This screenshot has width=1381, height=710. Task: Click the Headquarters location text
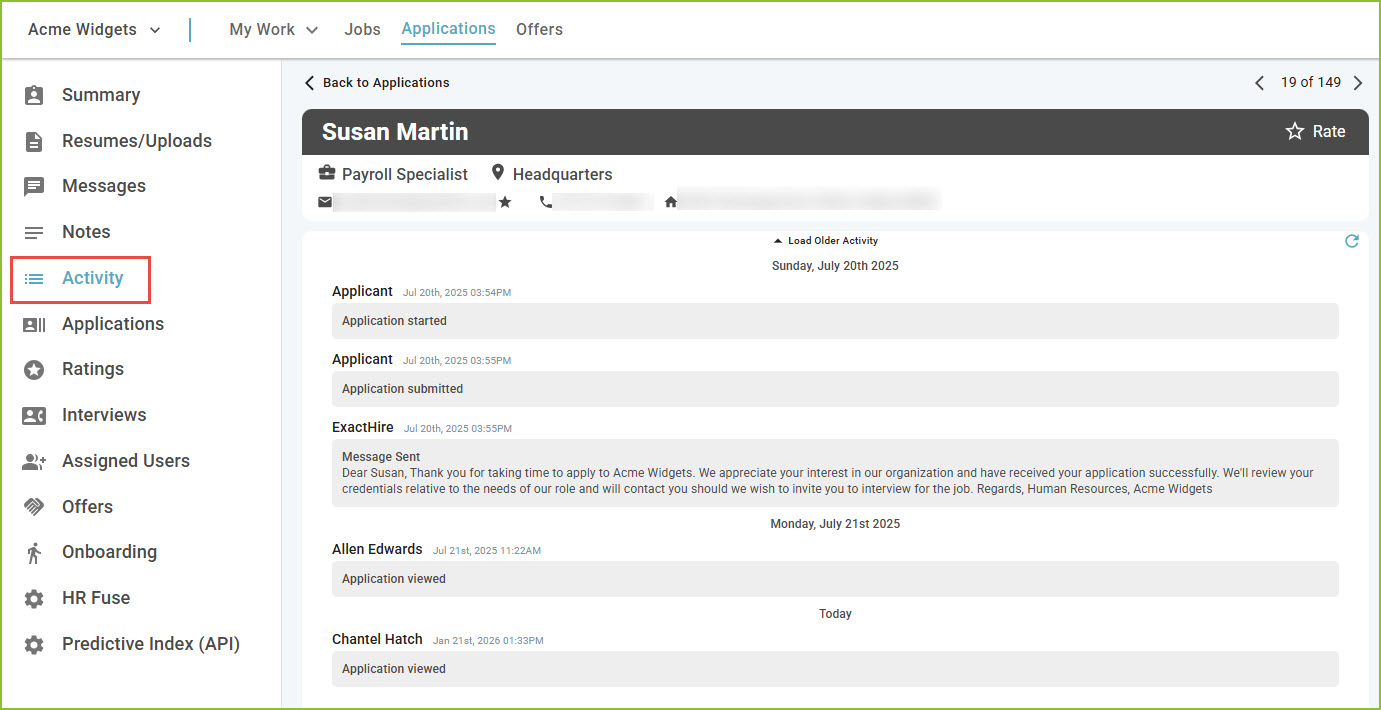pos(563,174)
